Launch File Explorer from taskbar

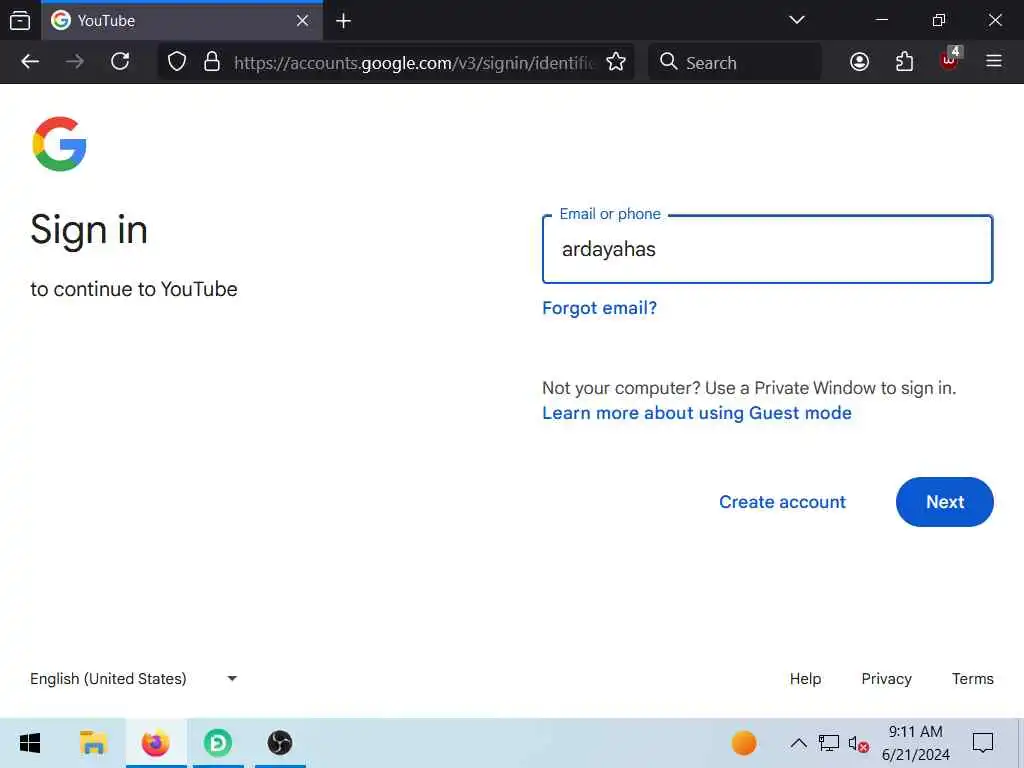click(x=93, y=743)
